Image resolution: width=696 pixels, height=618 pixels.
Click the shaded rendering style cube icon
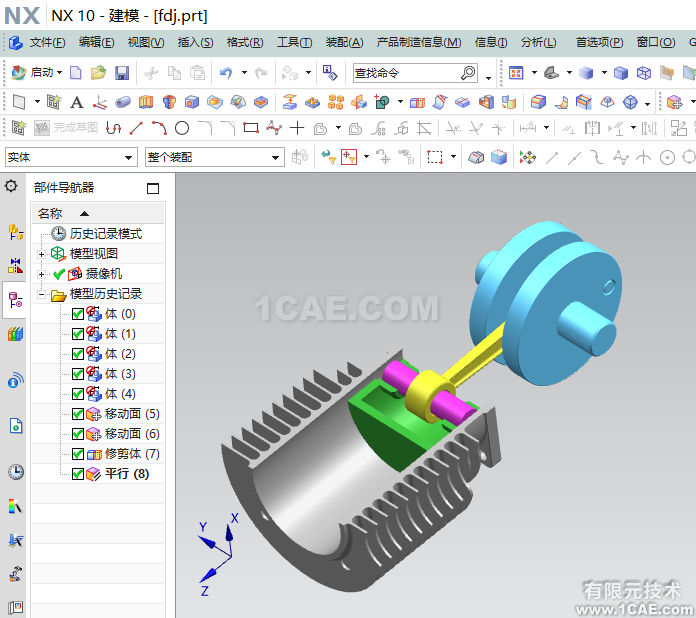pyautogui.click(x=586, y=72)
